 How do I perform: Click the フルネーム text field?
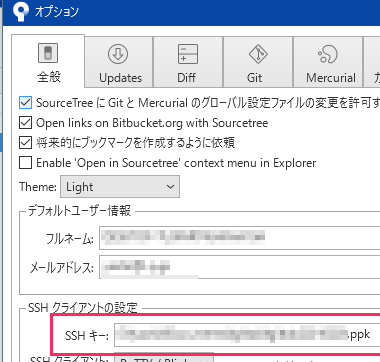(239, 238)
